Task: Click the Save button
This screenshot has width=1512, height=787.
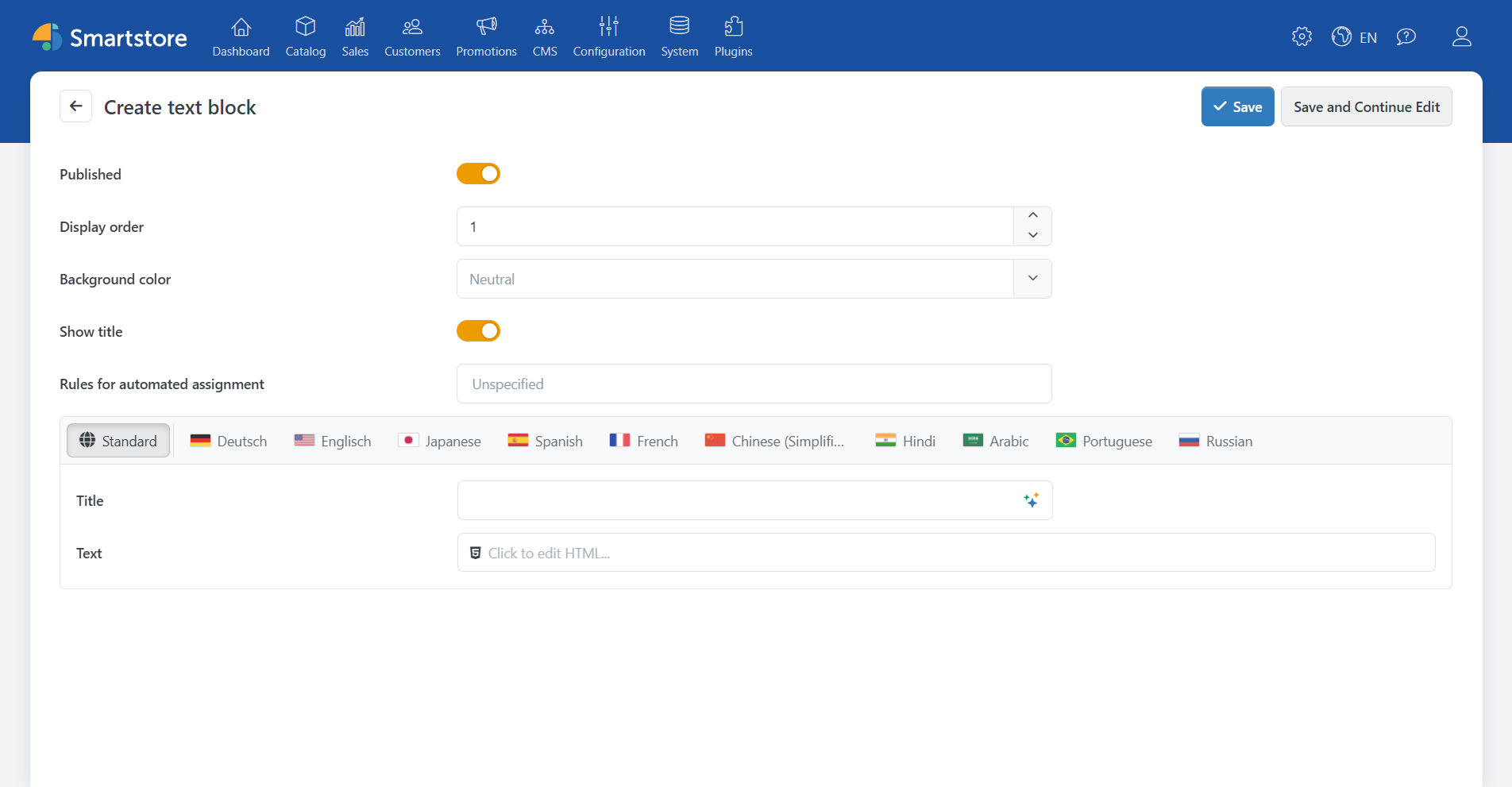Action: click(x=1237, y=106)
